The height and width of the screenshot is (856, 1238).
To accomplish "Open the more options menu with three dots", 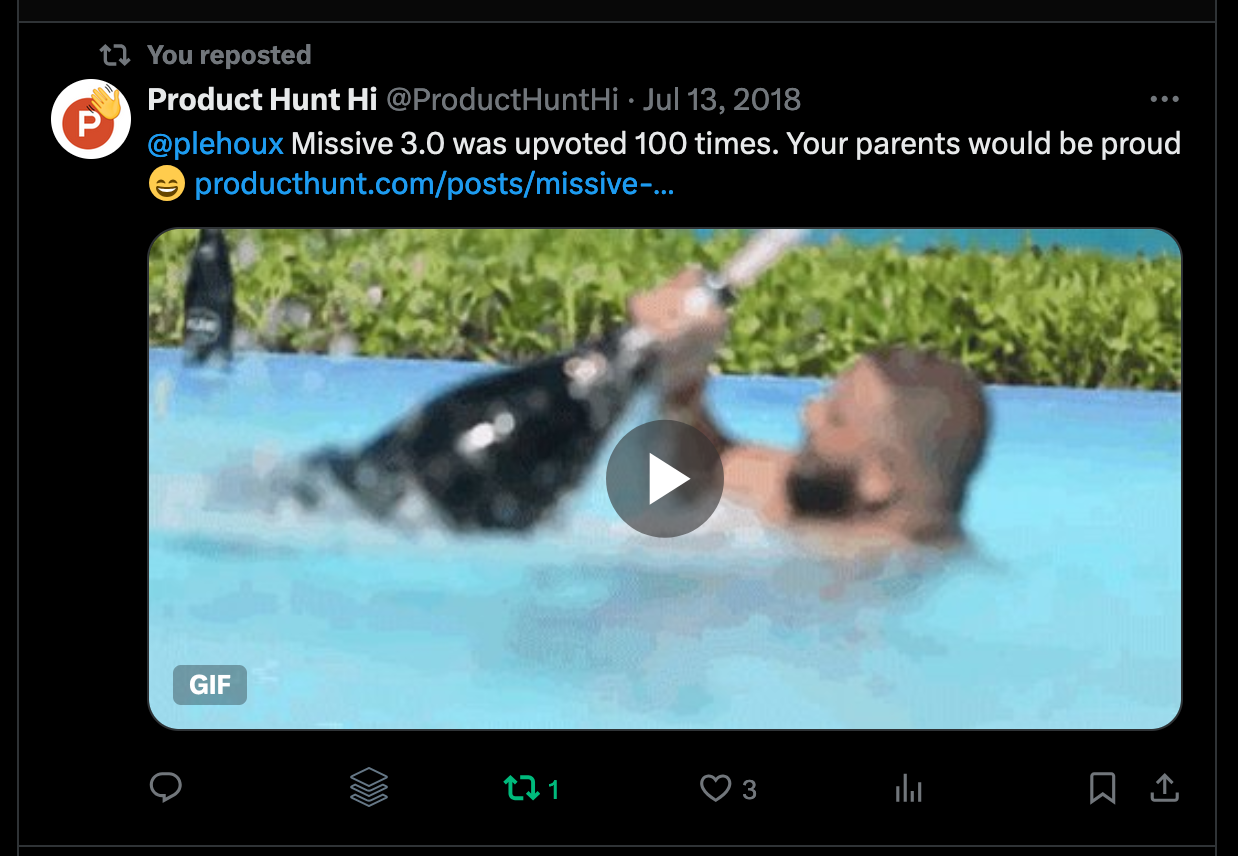I will (1163, 99).
